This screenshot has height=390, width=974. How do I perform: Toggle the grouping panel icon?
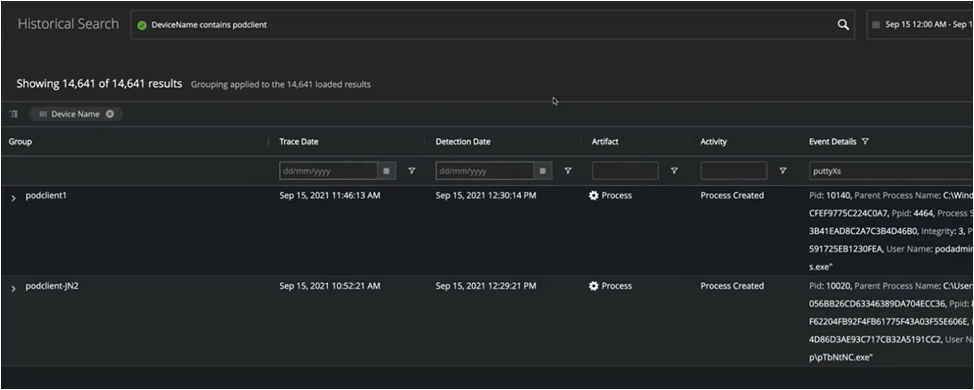[14, 114]
